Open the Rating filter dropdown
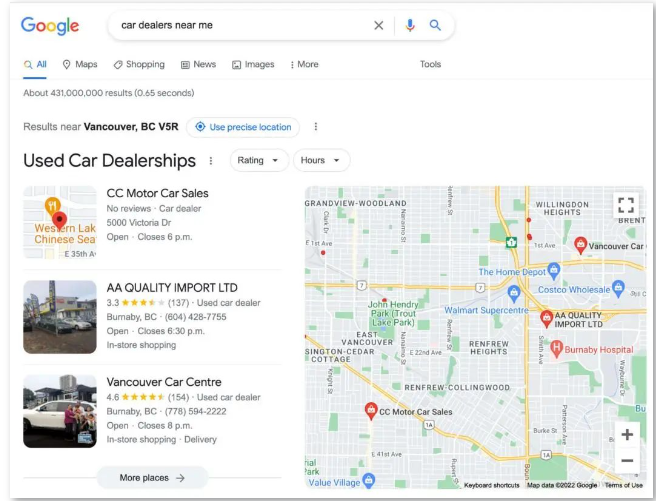656x501 pixels. coord(259,160)
